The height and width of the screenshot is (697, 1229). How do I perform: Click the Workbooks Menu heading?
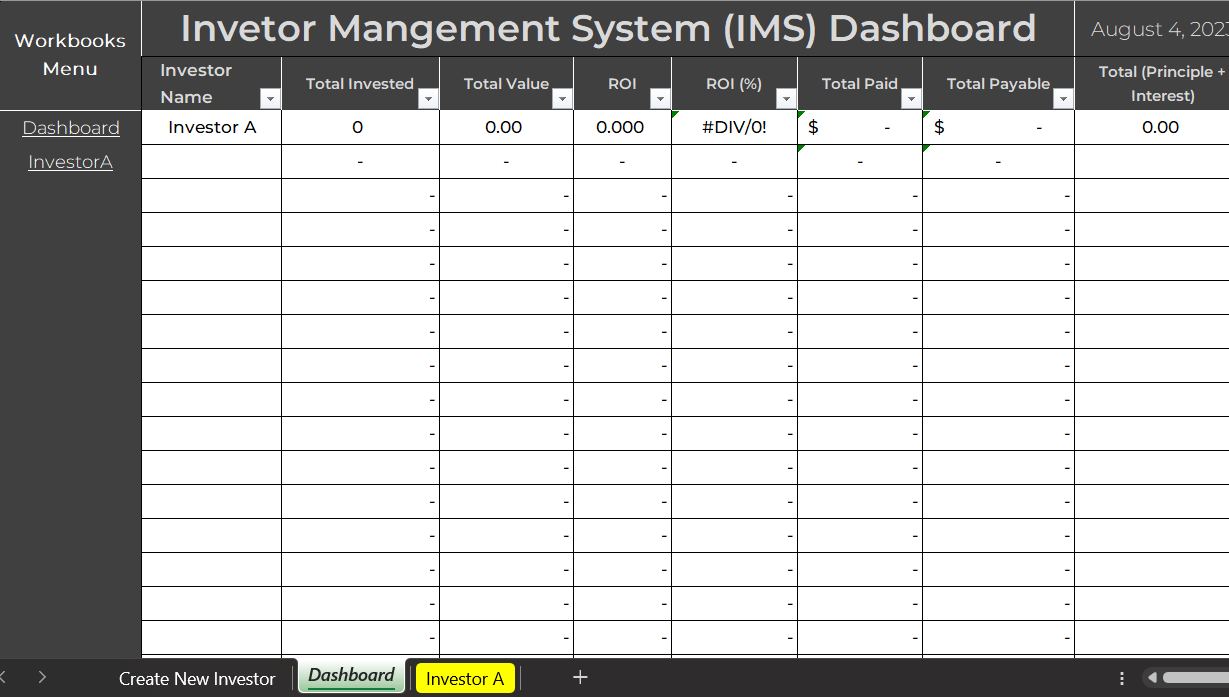pyautogui.click(x=70, y=55)
